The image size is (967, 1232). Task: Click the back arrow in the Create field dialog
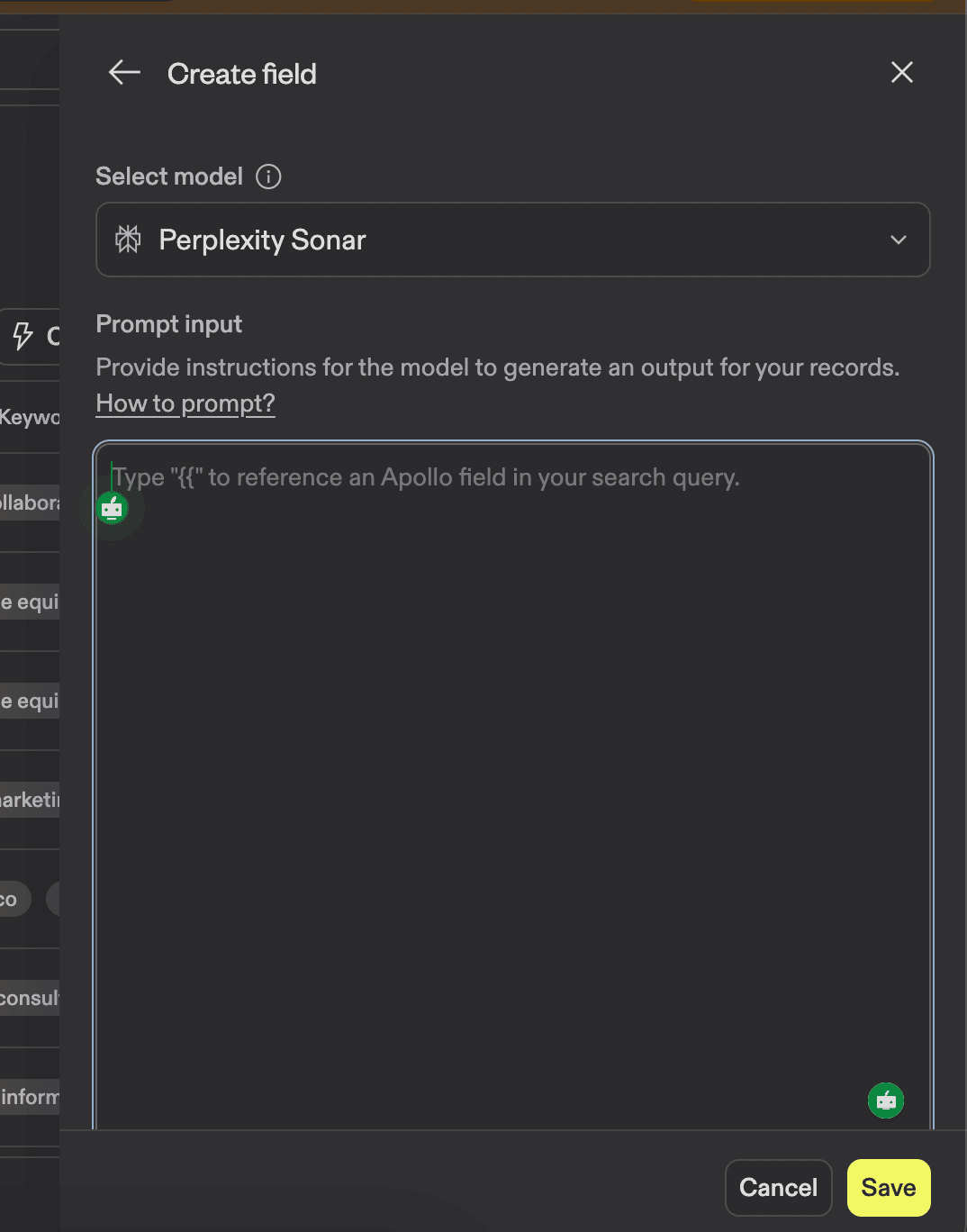[x=123, y=73]
